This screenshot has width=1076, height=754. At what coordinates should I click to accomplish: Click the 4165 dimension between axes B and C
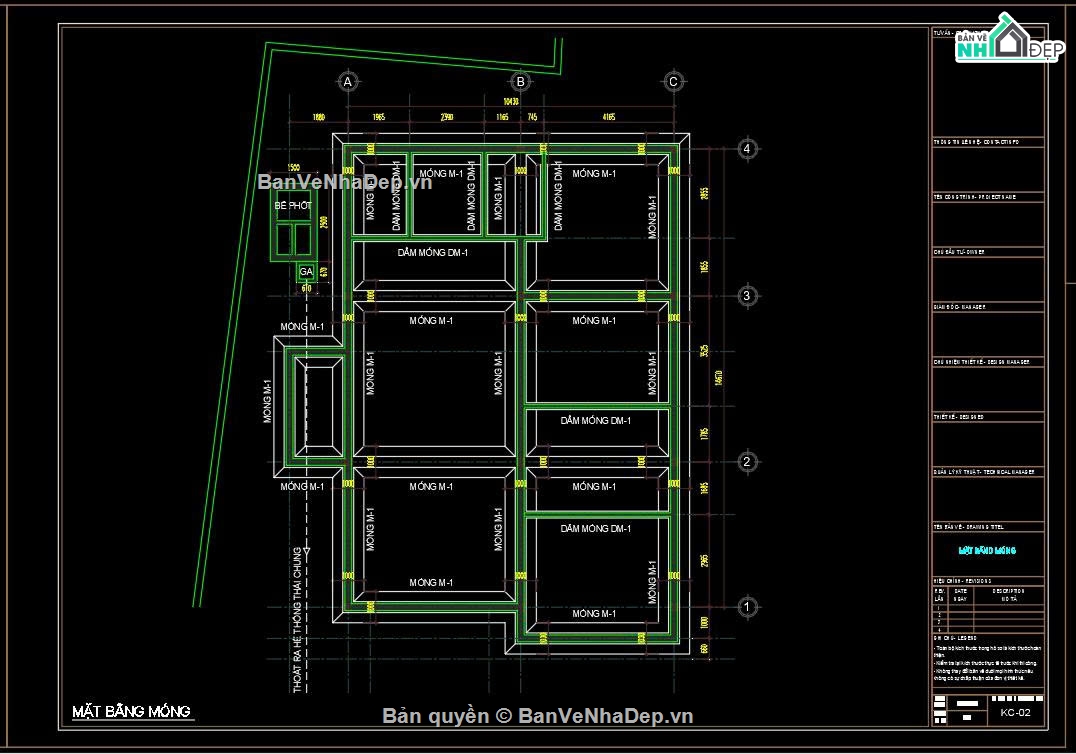(609, 118)
